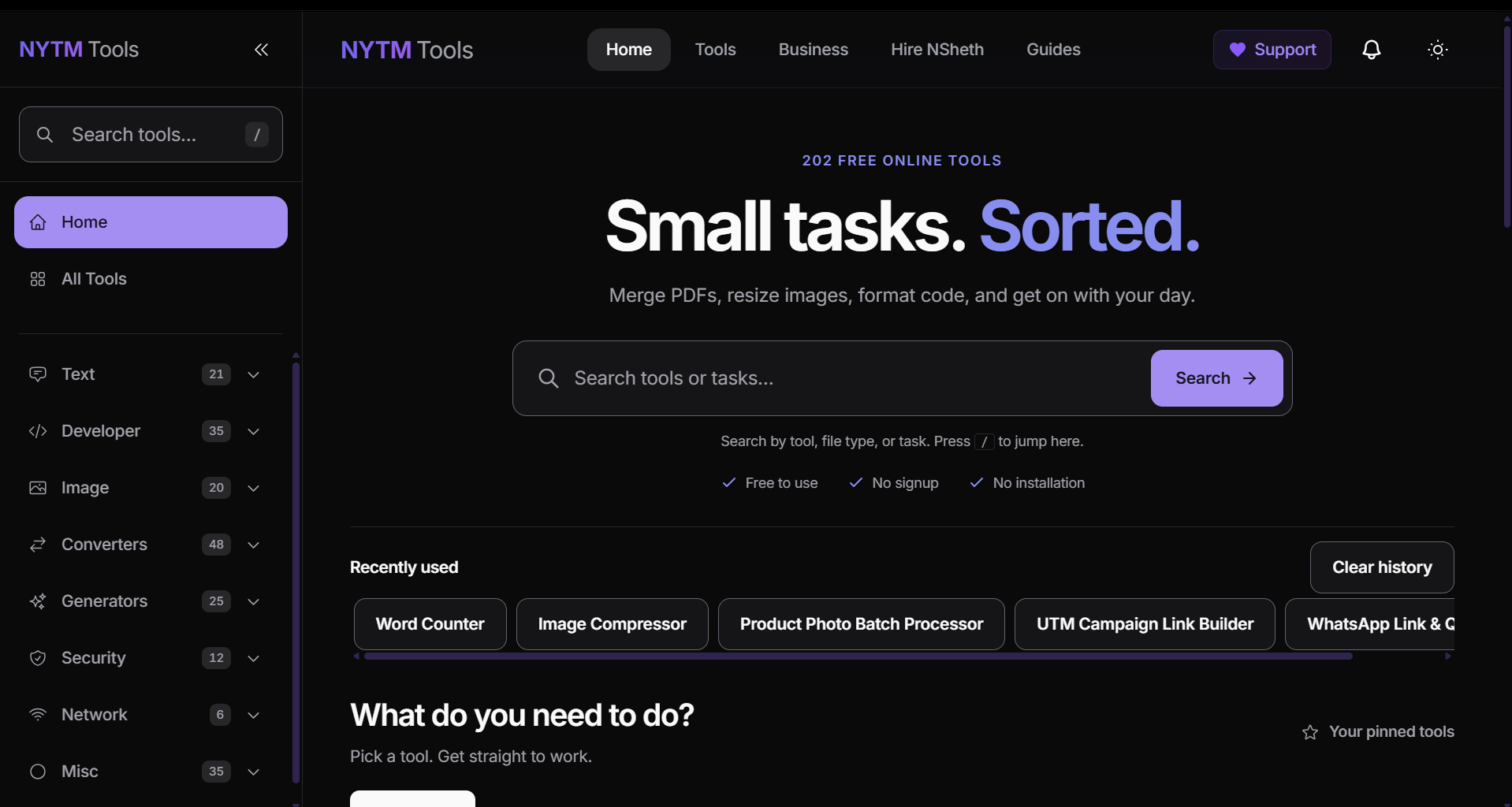Viewport: 1512px width, 807px height.
Task: Click the purple Search button
Action: coord(1216,378)
